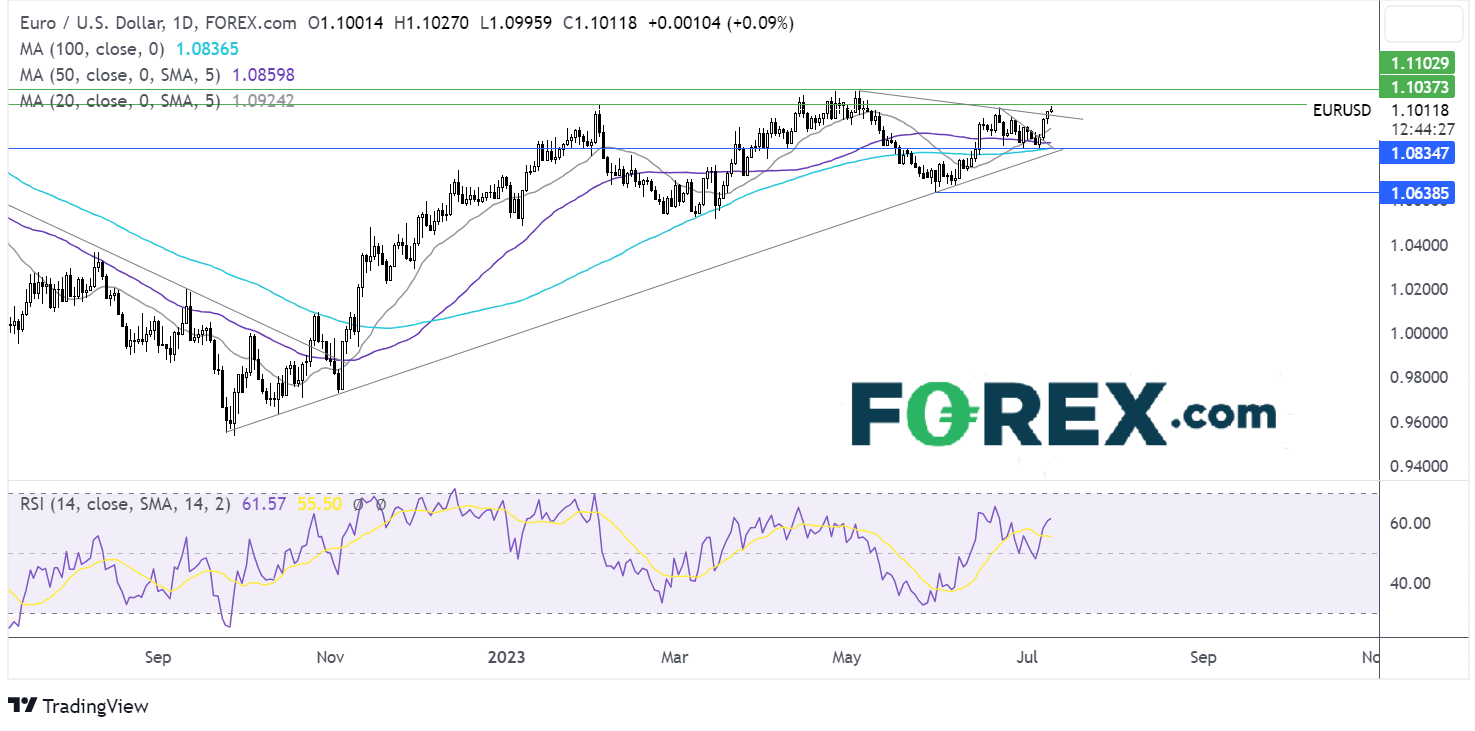The width and height of the screenshot is (1475, 731).
Task: Click the RSI 40.00 axis label
Action: [1410, 583]
